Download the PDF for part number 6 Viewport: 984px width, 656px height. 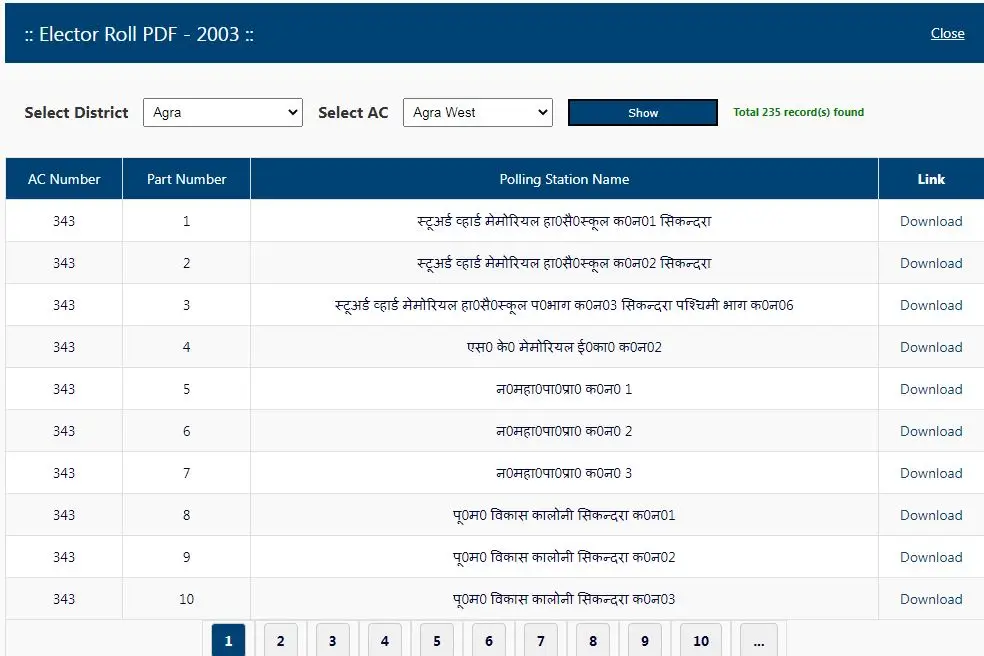point(930,432)
